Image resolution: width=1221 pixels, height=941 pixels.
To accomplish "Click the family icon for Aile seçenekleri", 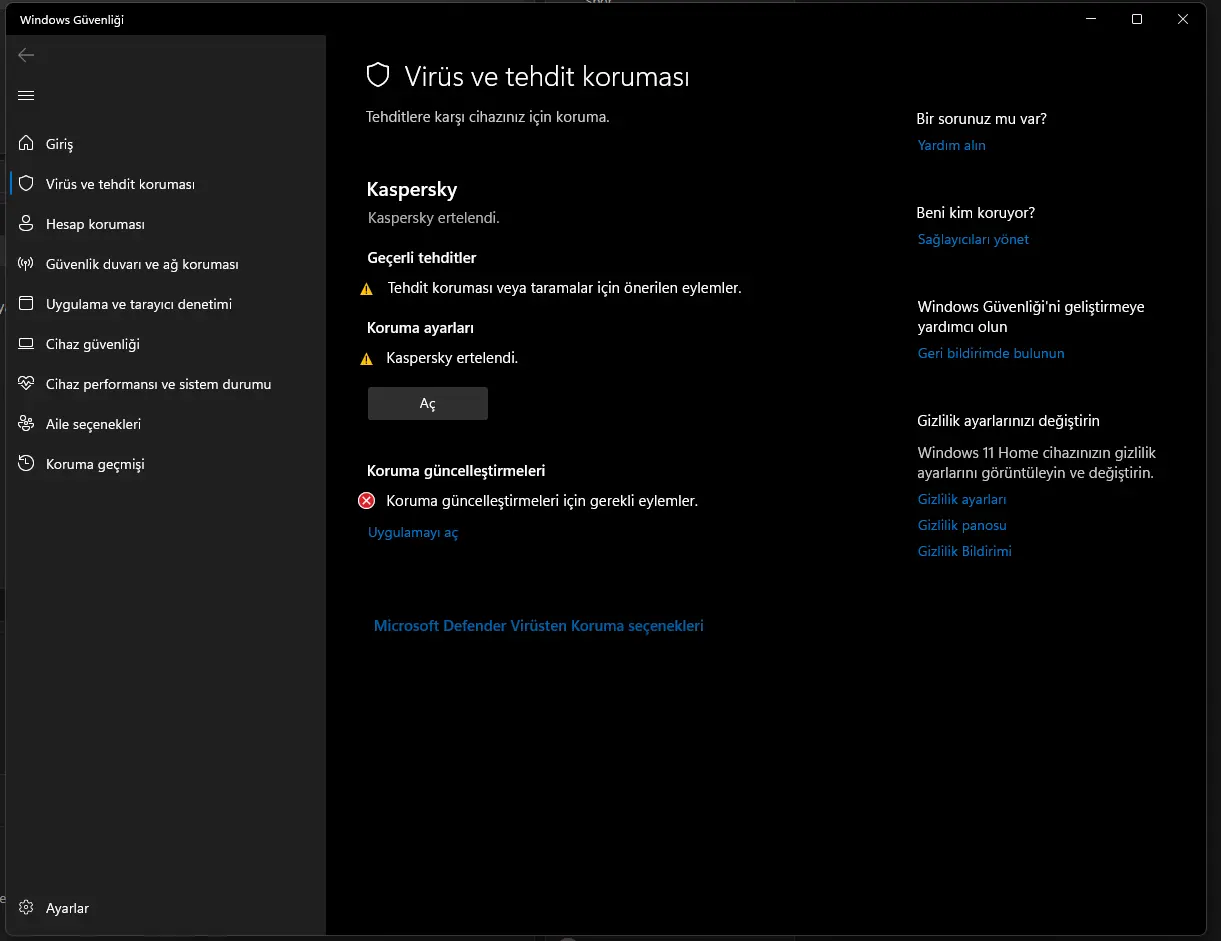I will pyautogui.click(x=27, y=424).
